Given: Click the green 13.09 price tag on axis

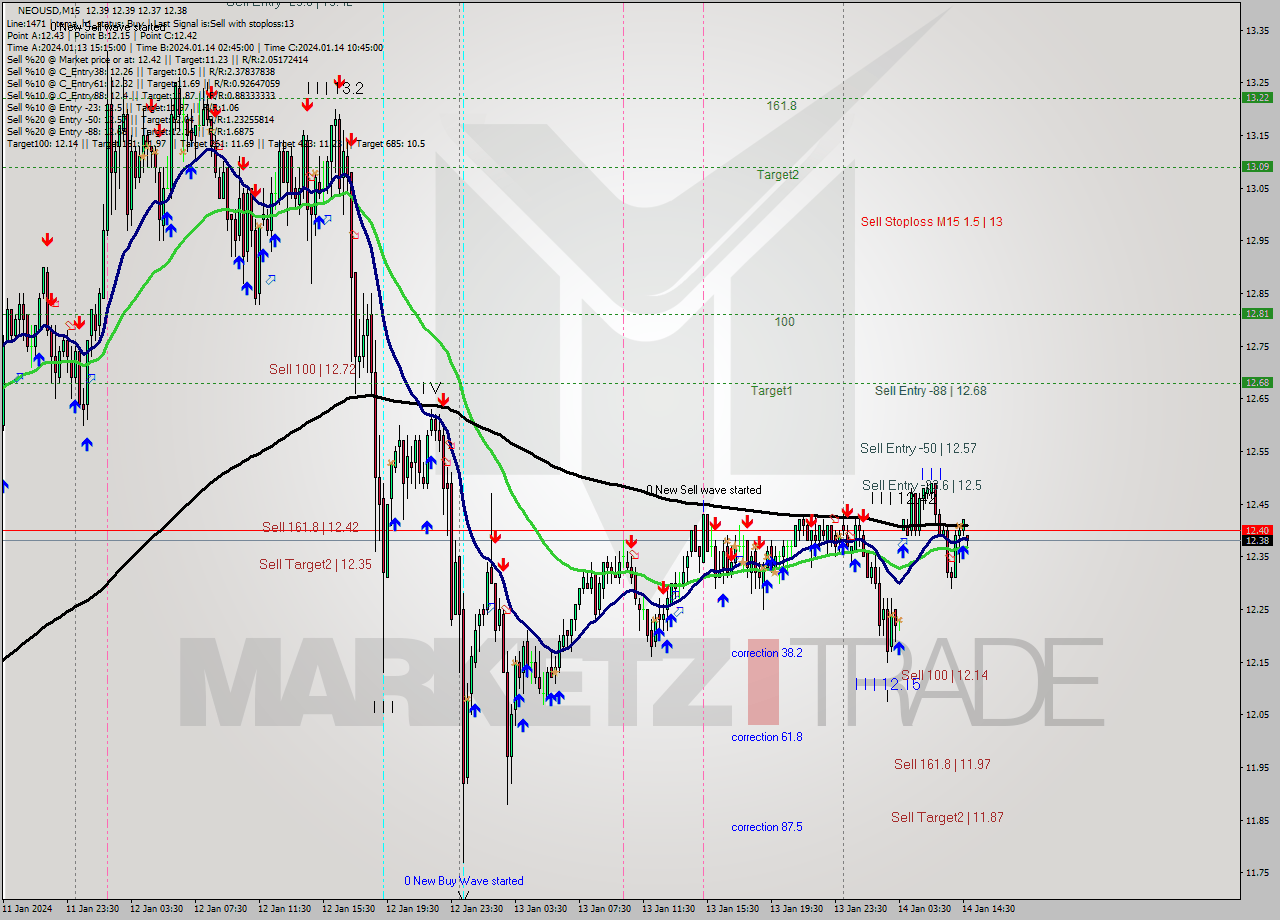Looking at the screenshot, I should tap(1257, 167).
